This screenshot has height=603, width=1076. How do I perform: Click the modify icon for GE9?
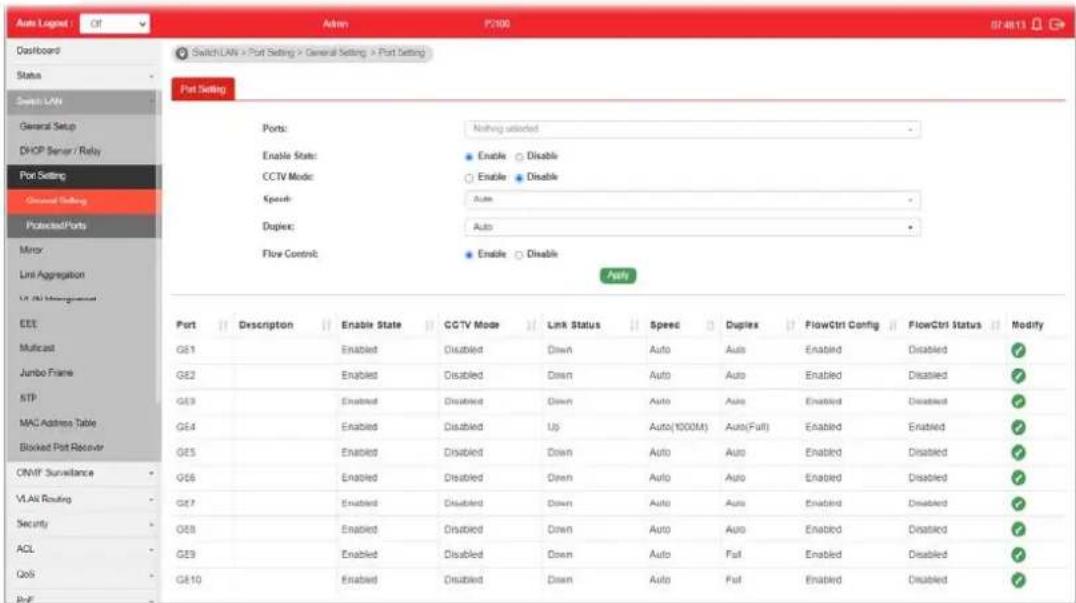pos(1018,554)
